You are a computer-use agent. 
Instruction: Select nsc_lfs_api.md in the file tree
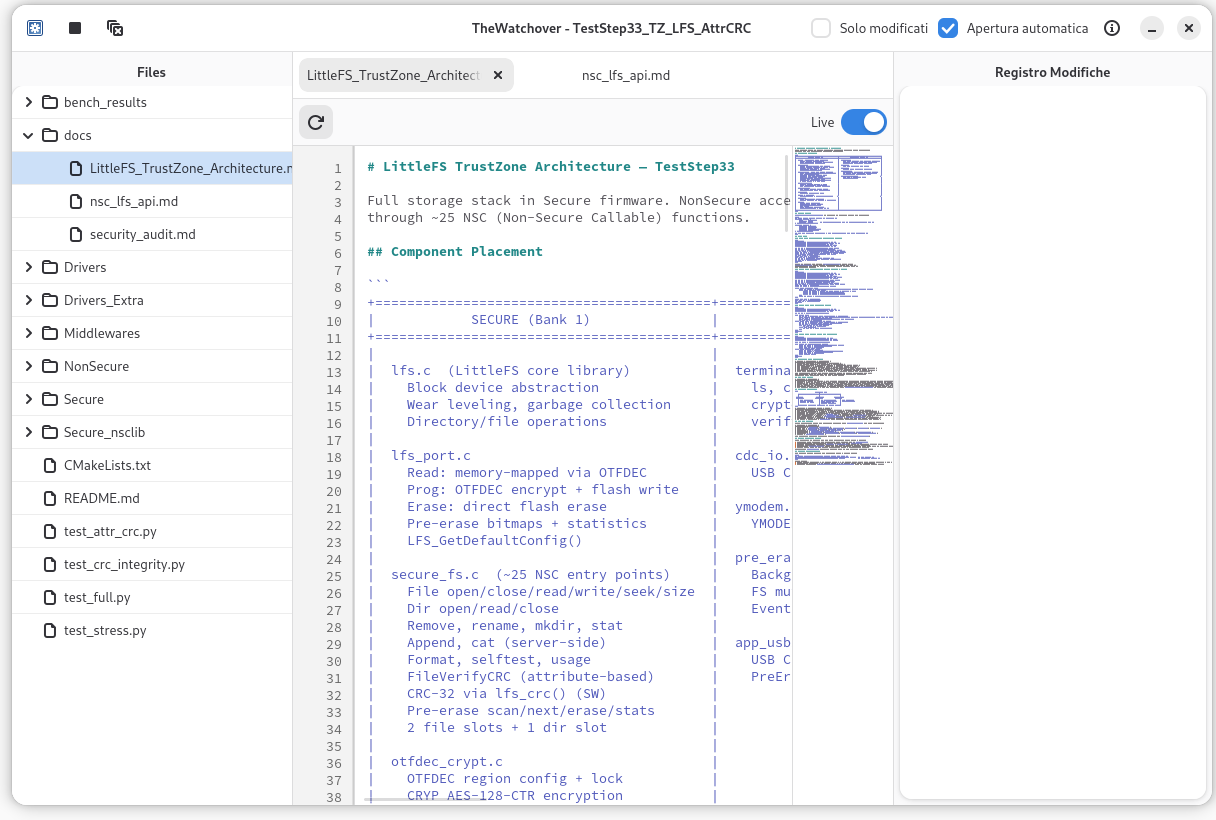[x=134, y=201]
